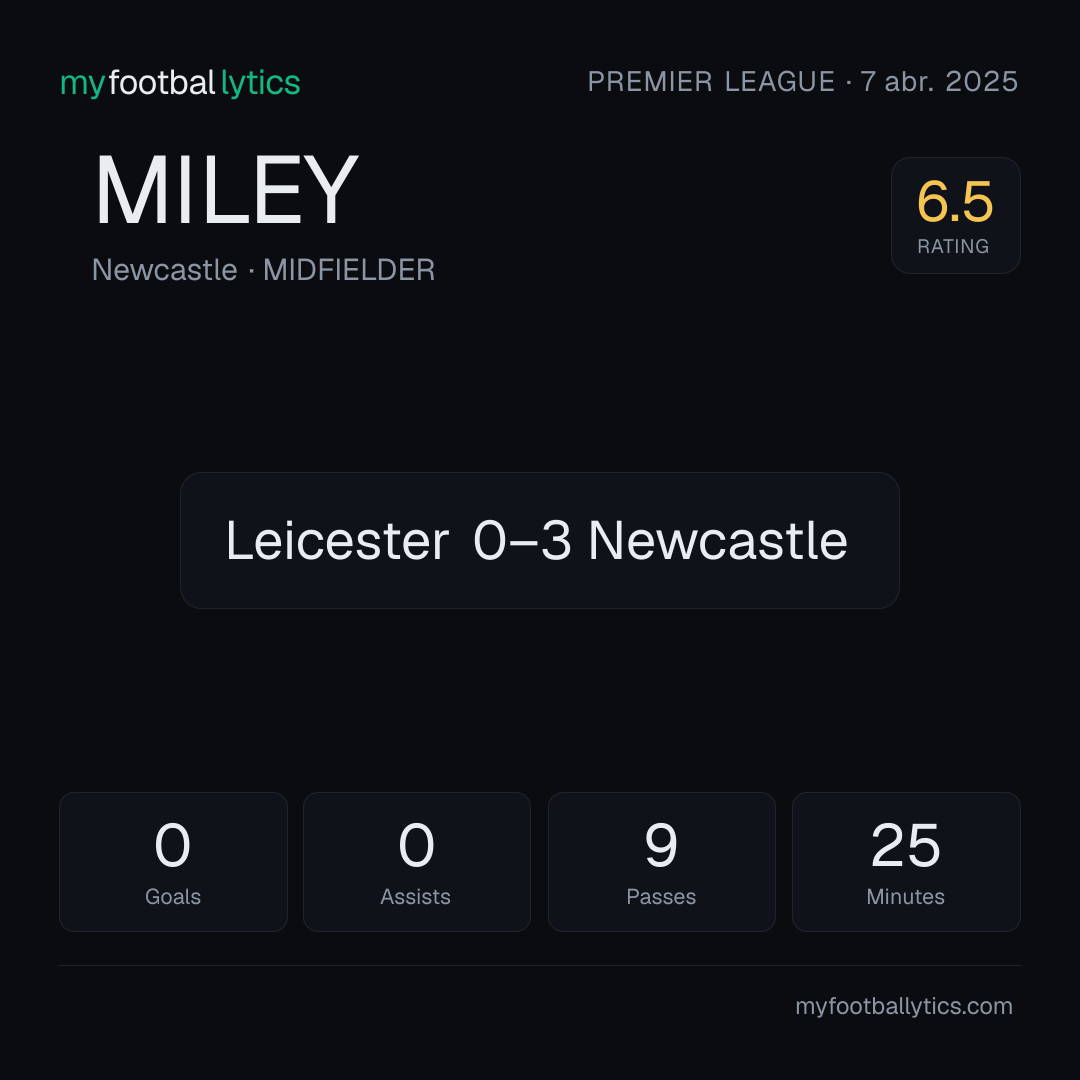This screenshot has width=1080, height=1080.
Task: Click the green 'my' part of logo
Action: (83, 85)
